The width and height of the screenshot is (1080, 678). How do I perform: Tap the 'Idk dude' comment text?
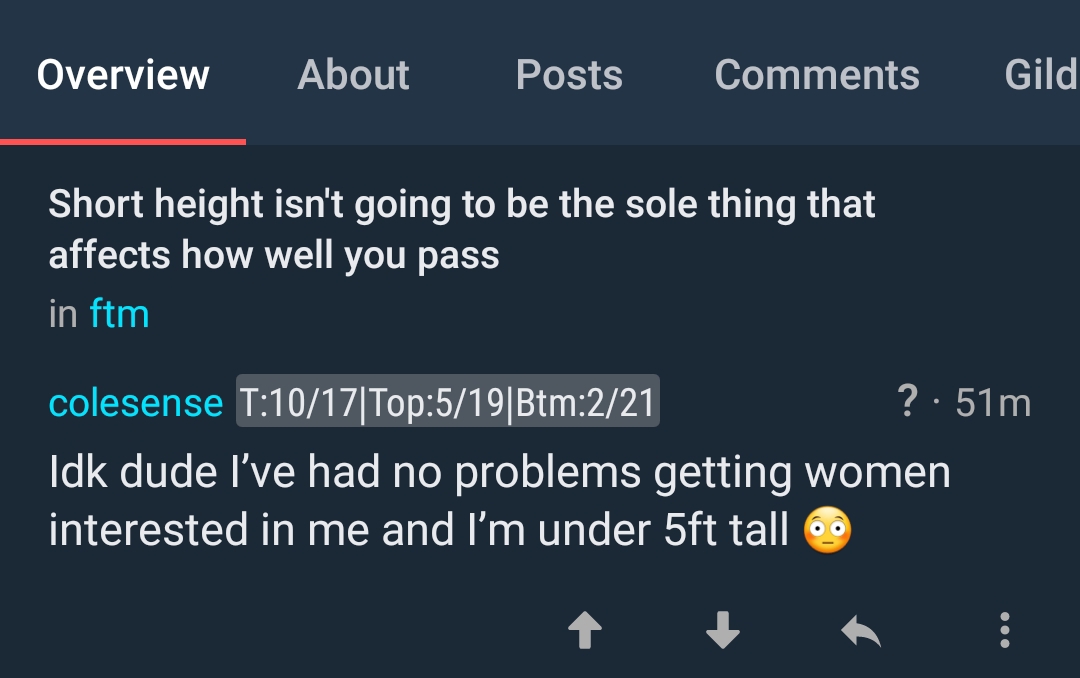click(x=499, y=501)
